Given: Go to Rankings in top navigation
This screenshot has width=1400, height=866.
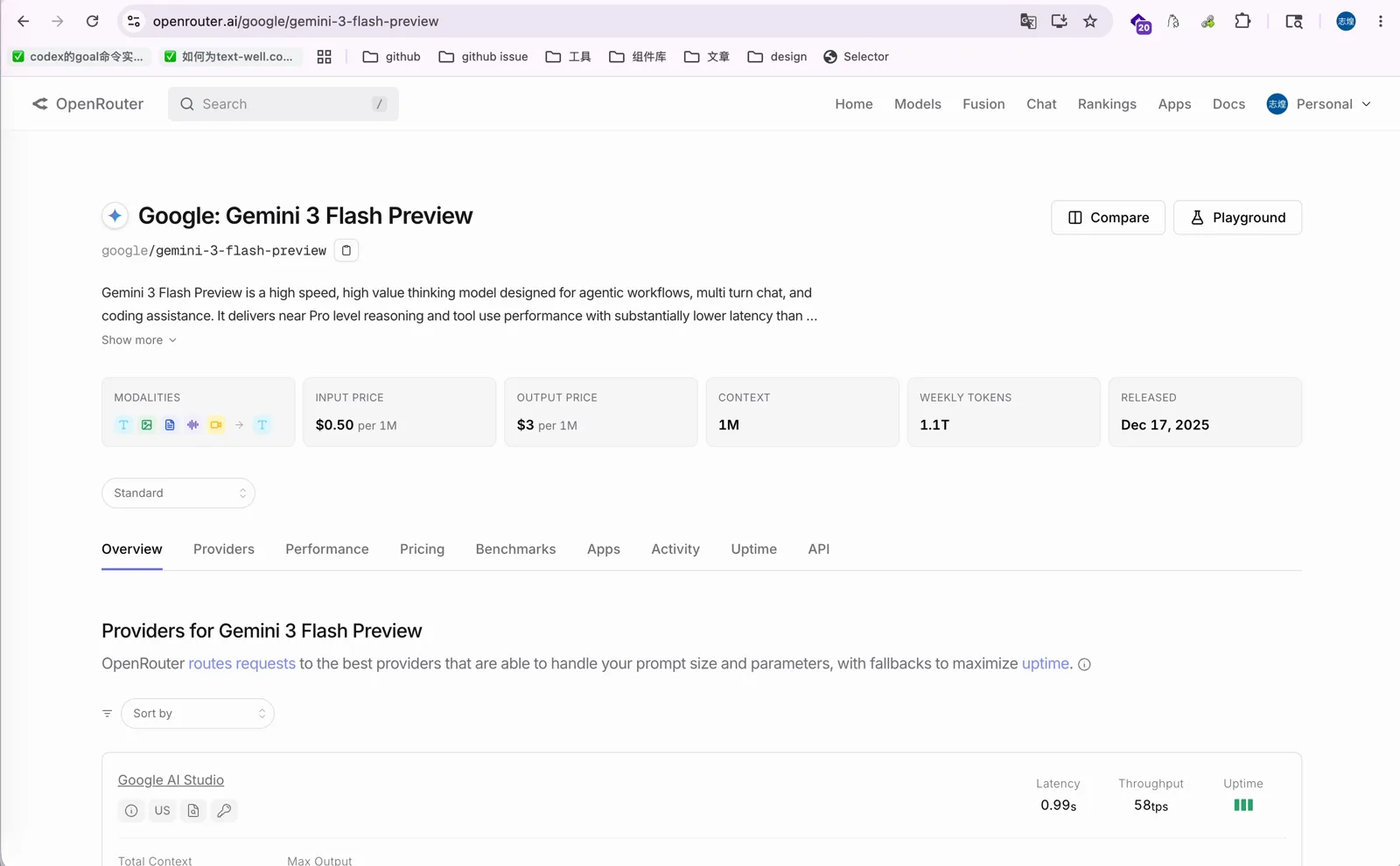Looking at the screenshot, I should pos(1107,104).
